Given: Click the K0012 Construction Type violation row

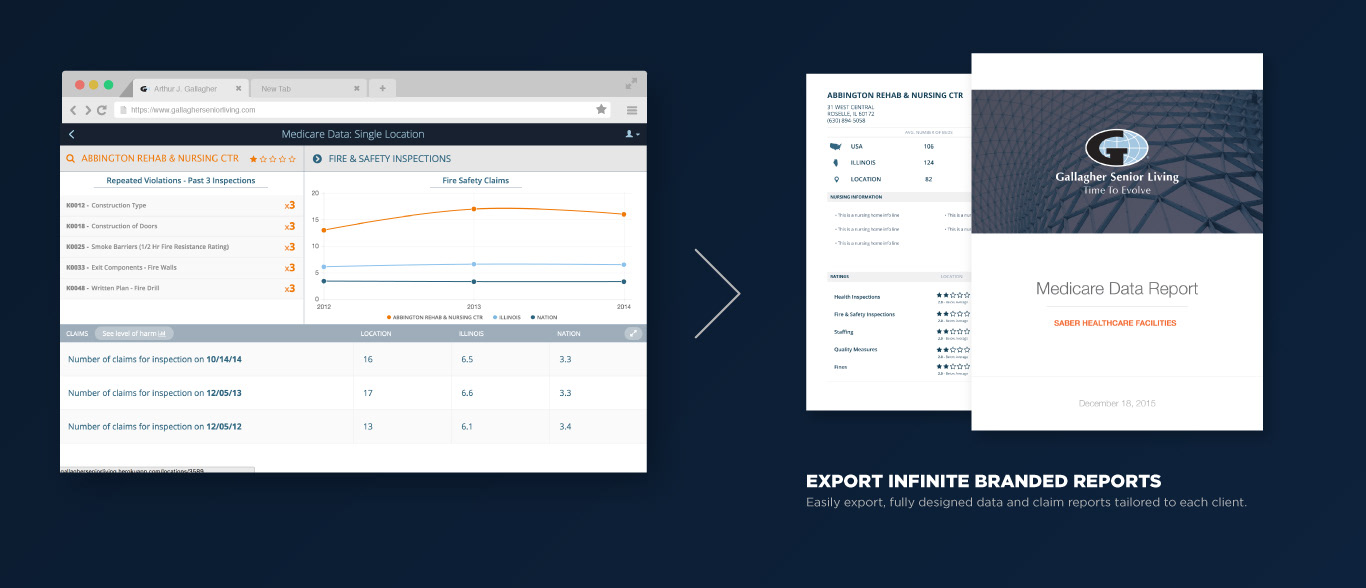Looking at the screenshot, I should click(181, 205).
